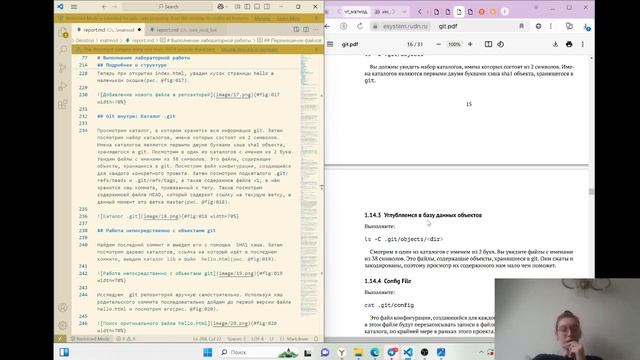Open VS Code from the taskbar

coord(407,352)
